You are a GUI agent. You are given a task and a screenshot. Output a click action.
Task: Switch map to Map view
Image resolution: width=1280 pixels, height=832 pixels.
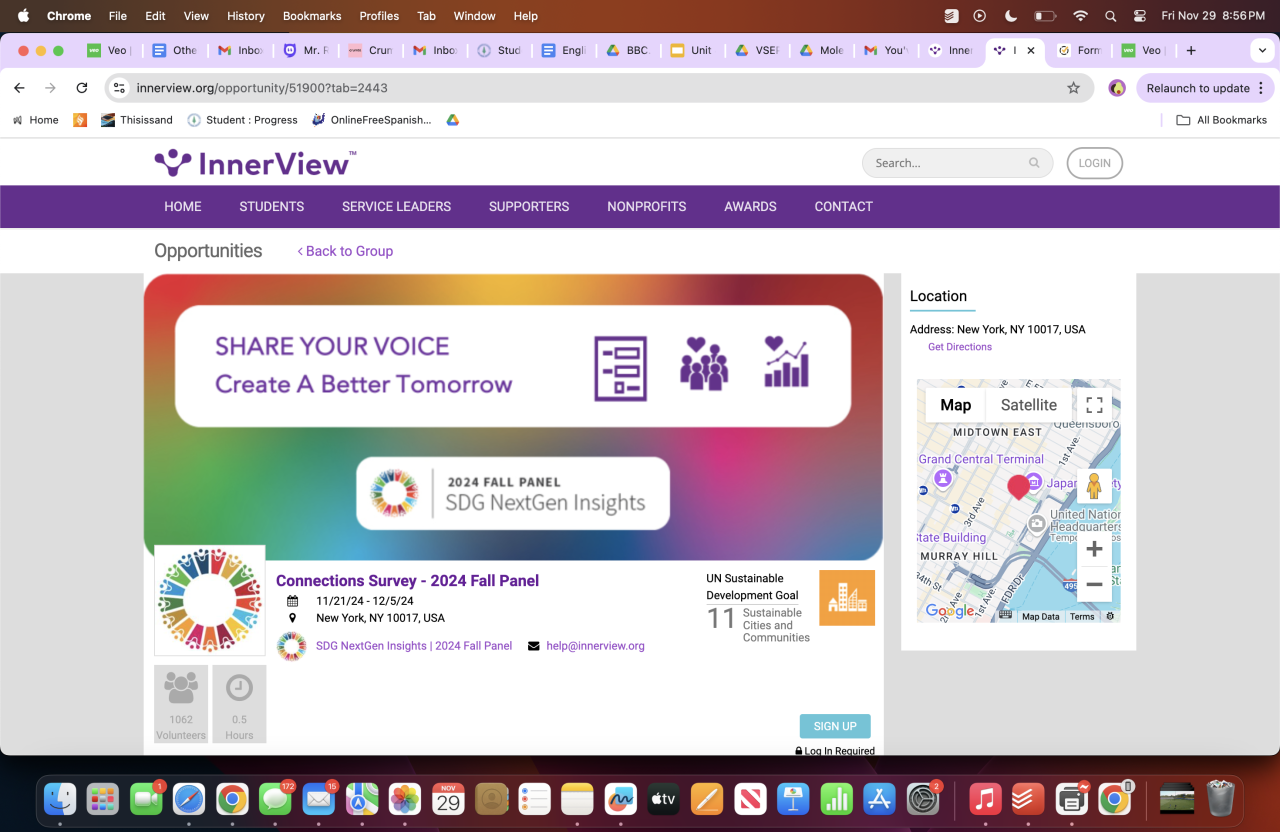[955, 405]
